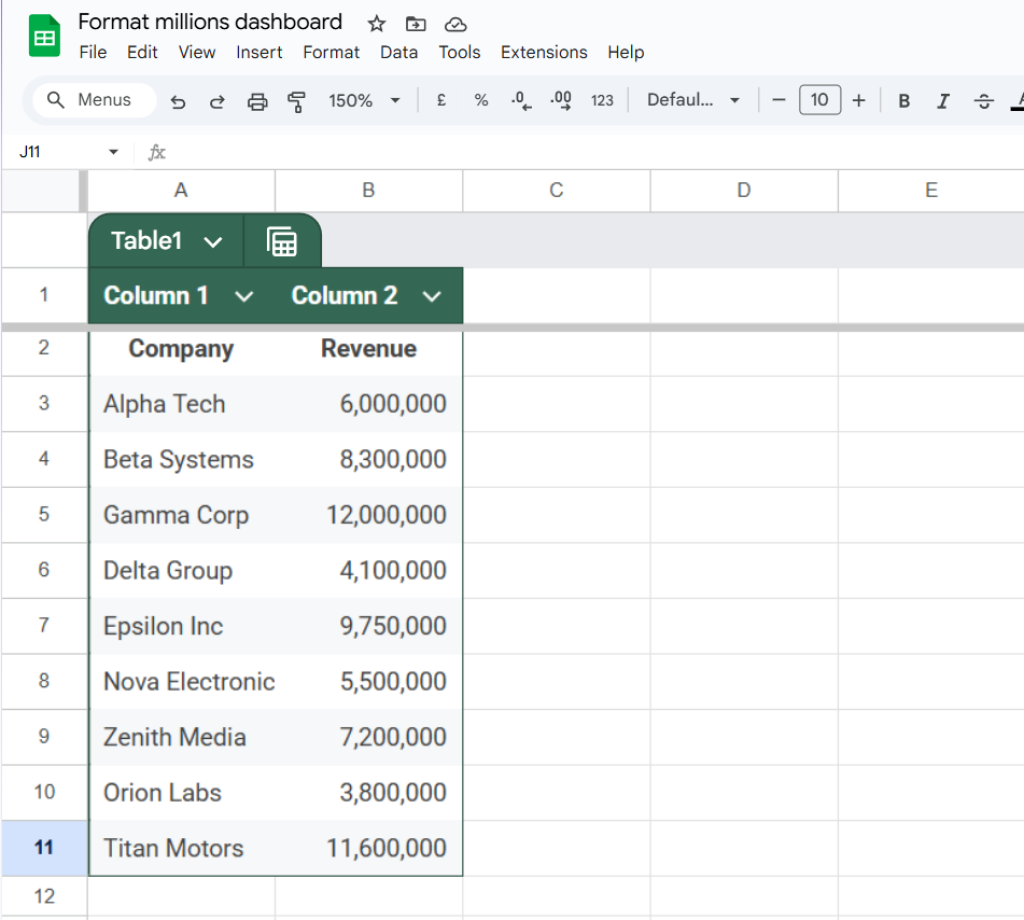Apply percent format from the toolbar

[x=481, y=100]
